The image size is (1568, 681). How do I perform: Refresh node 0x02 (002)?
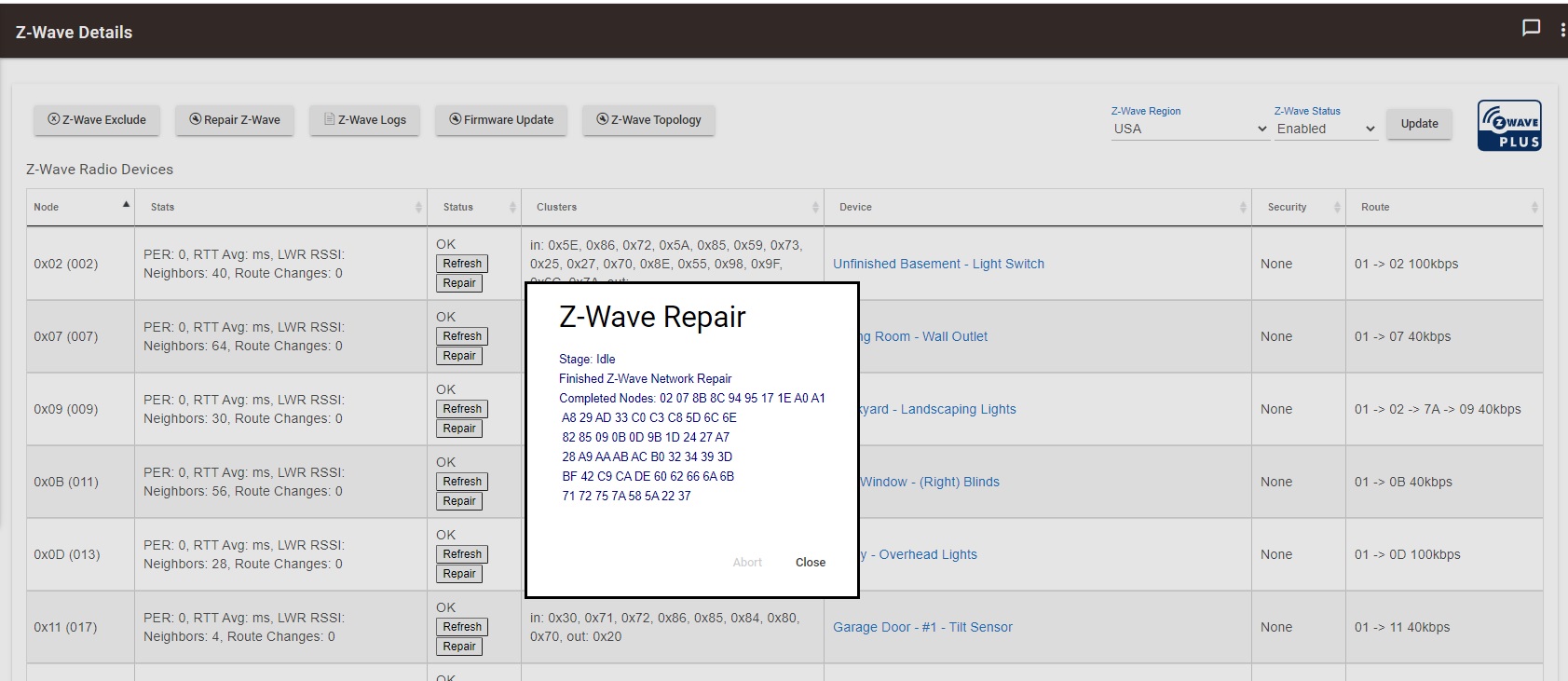[x=462, y=264]
